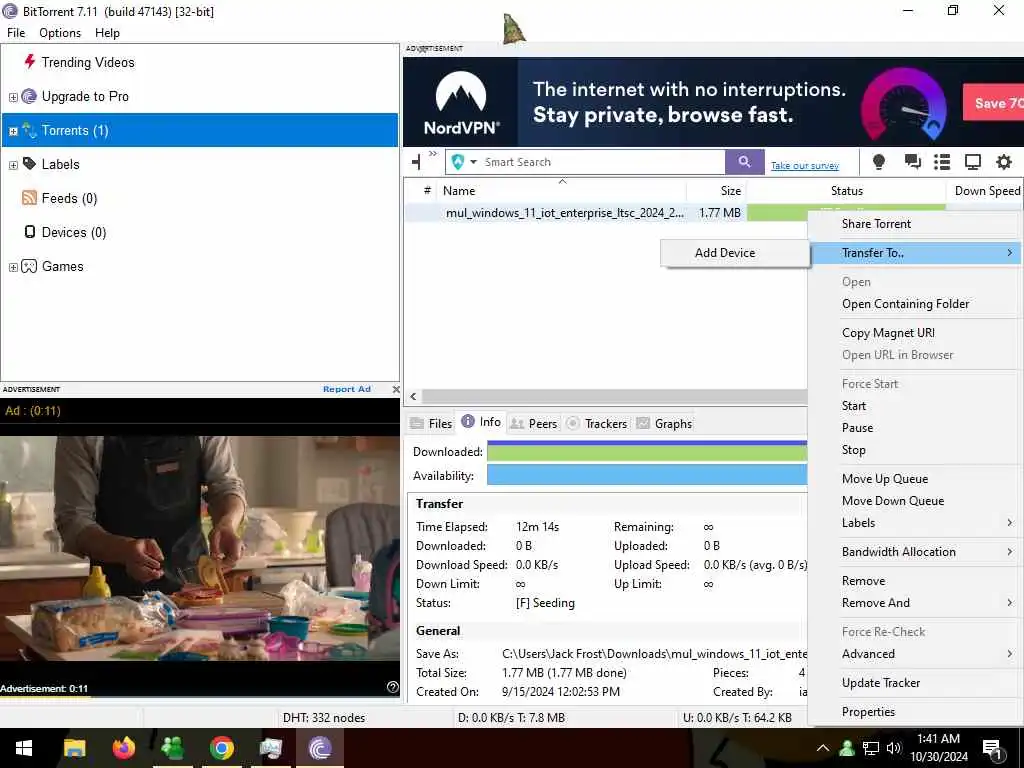Open the Advanced submenu
The image size is (1024, 768).
point(915,654)
